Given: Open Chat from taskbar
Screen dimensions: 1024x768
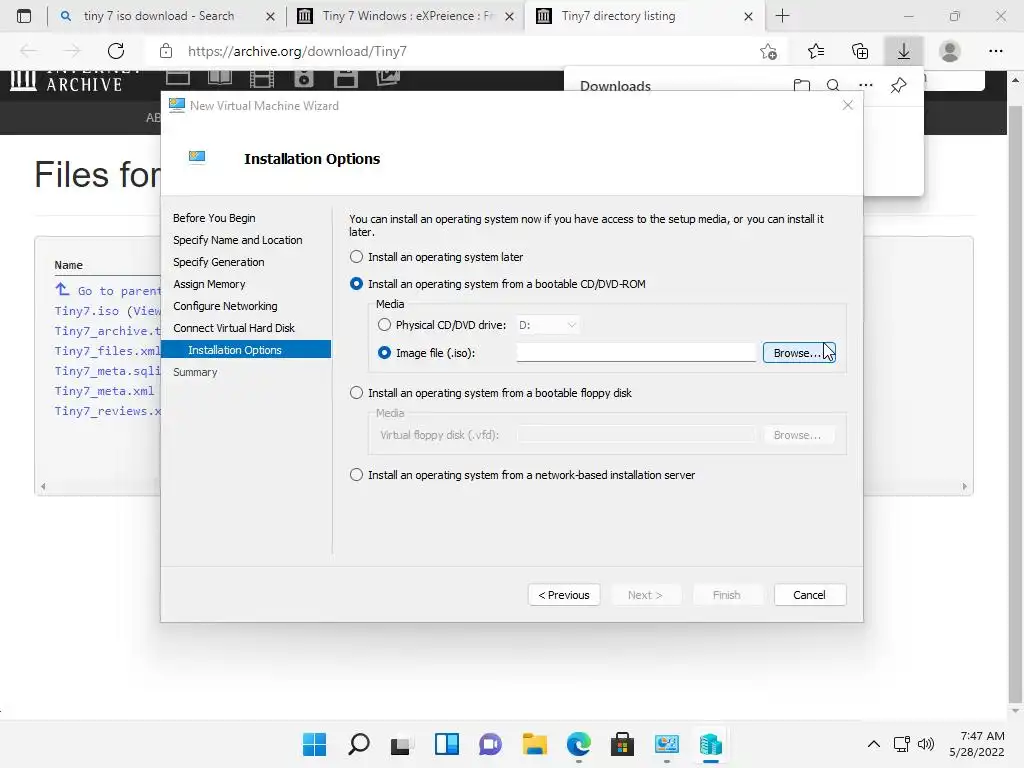Looking at the screenshot, I should [x=490, y=744].
